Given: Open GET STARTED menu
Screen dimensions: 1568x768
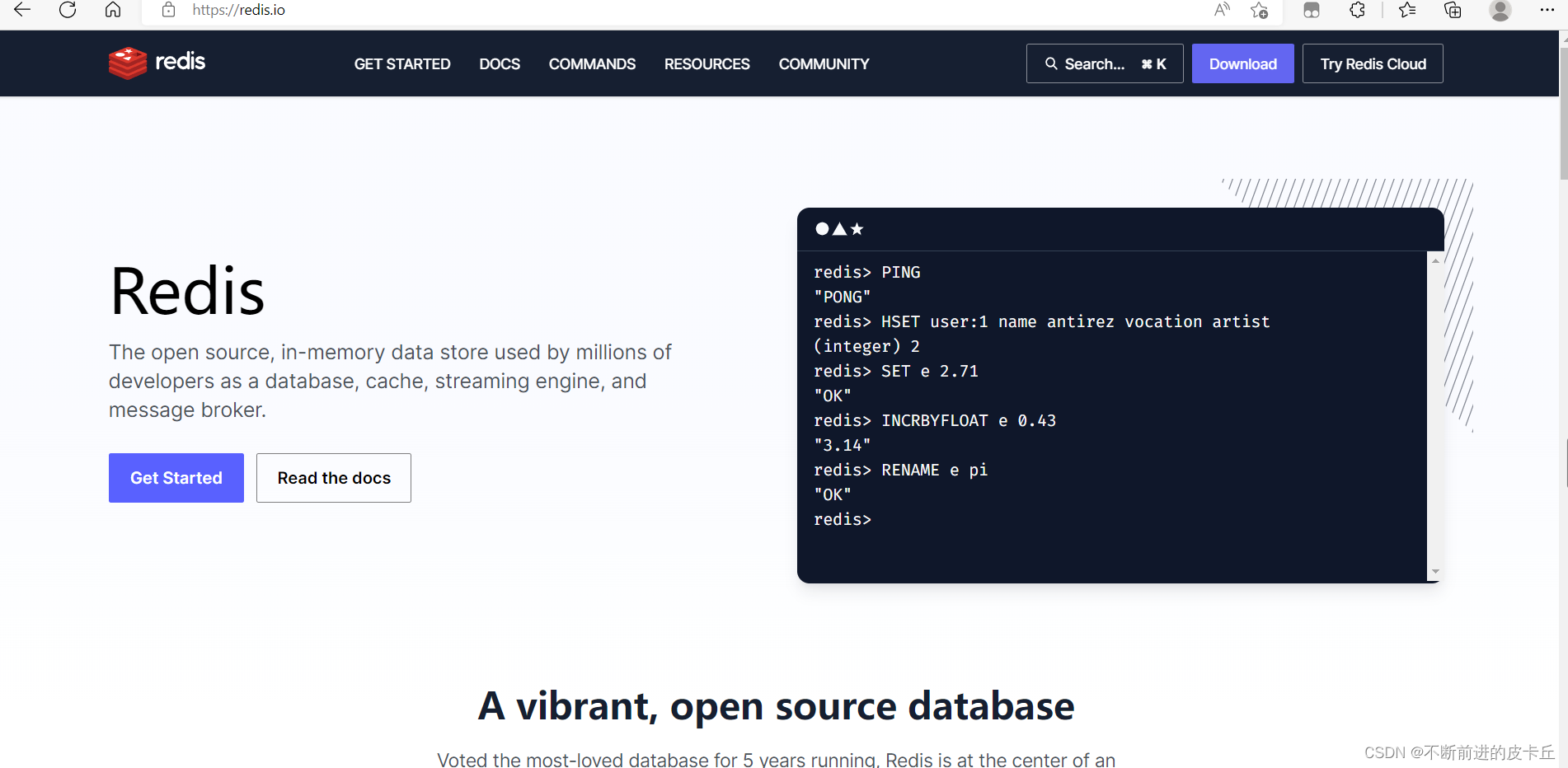Looking at the screenshot, I should [402, 64].
